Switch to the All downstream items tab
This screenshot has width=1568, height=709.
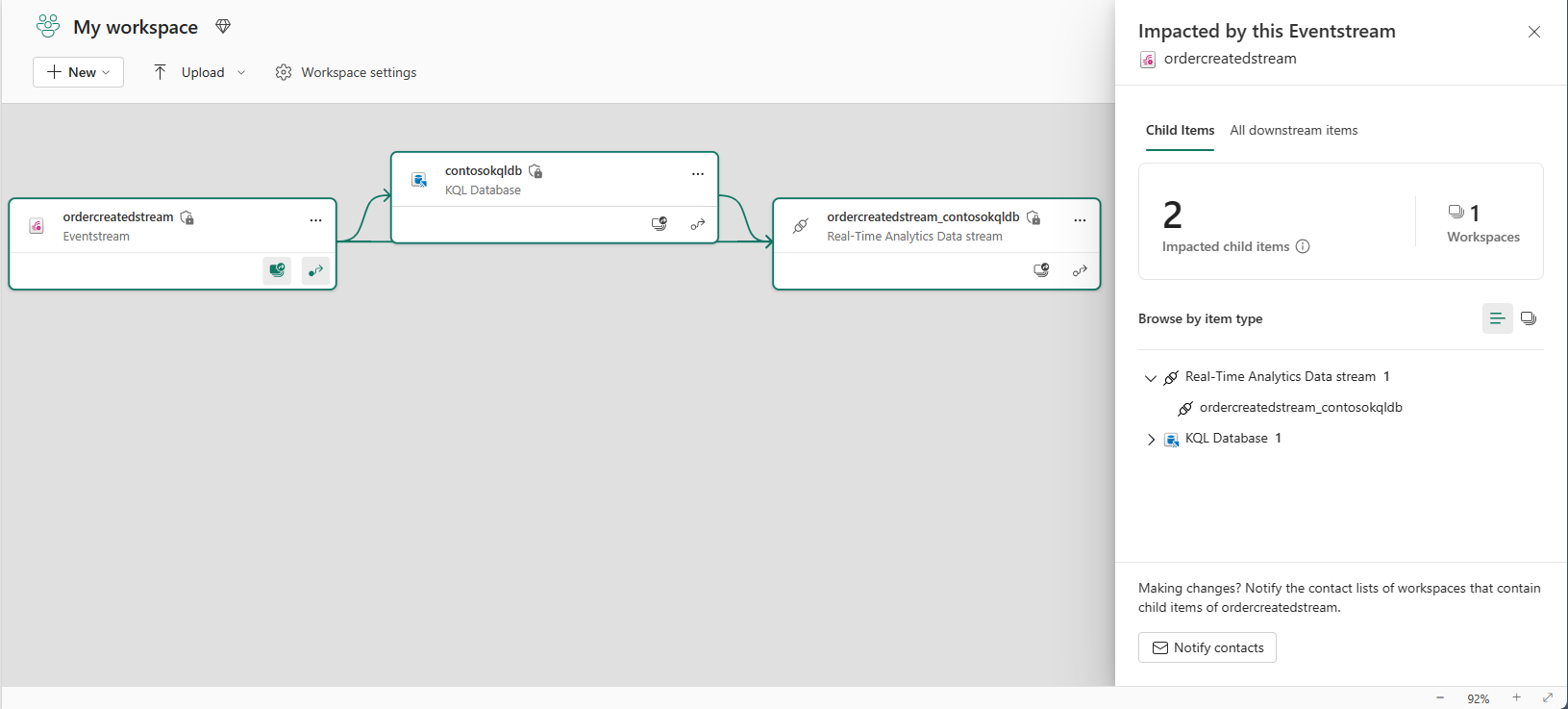tap(1294, 130)
